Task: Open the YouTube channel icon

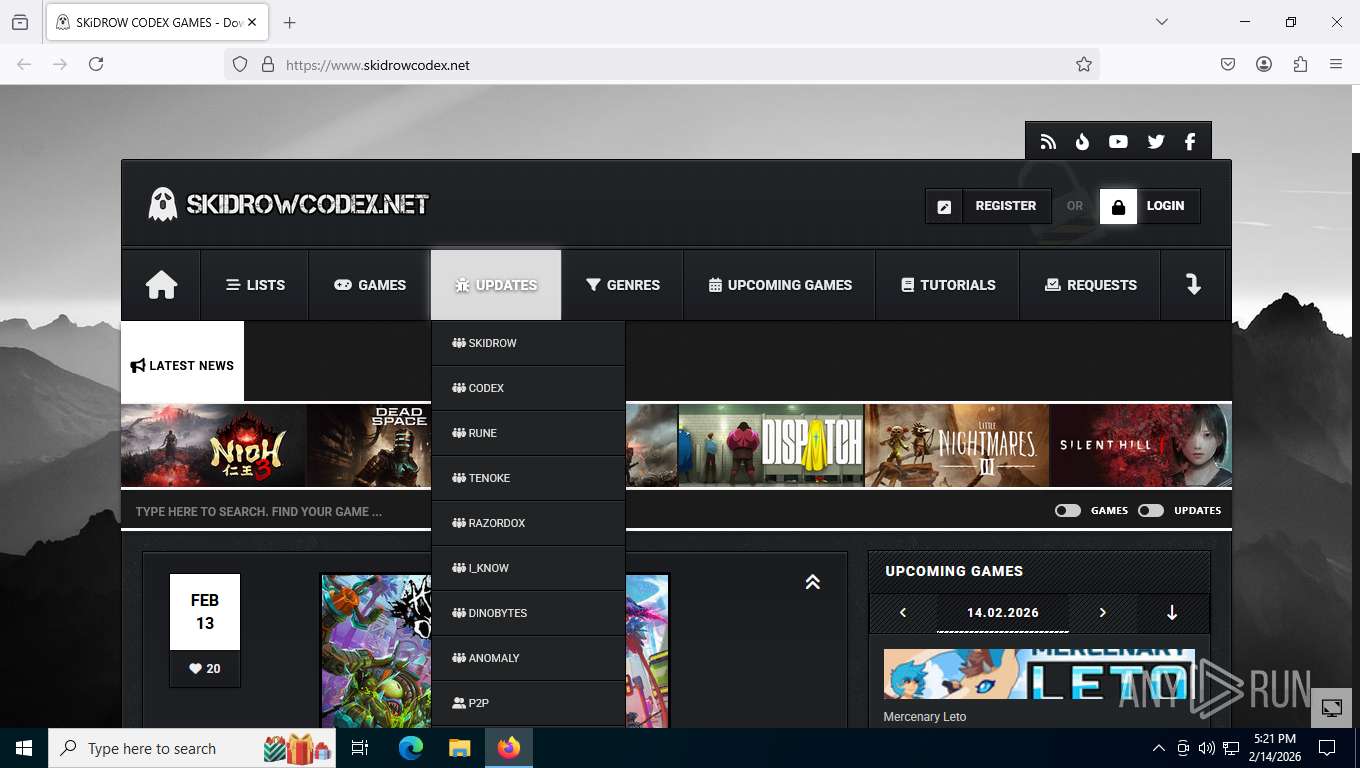Action: pos(1118,142)
